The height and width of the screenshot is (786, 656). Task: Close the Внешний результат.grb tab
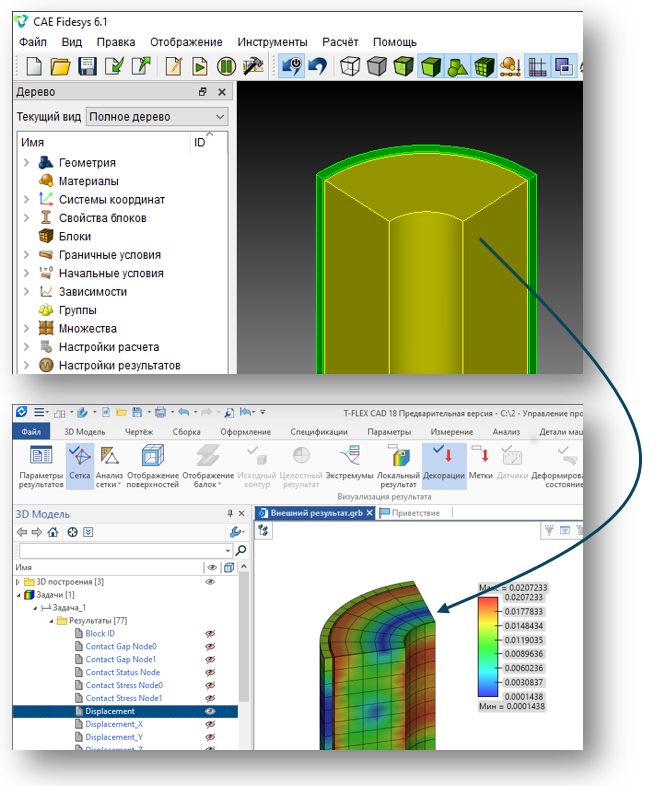369,513
